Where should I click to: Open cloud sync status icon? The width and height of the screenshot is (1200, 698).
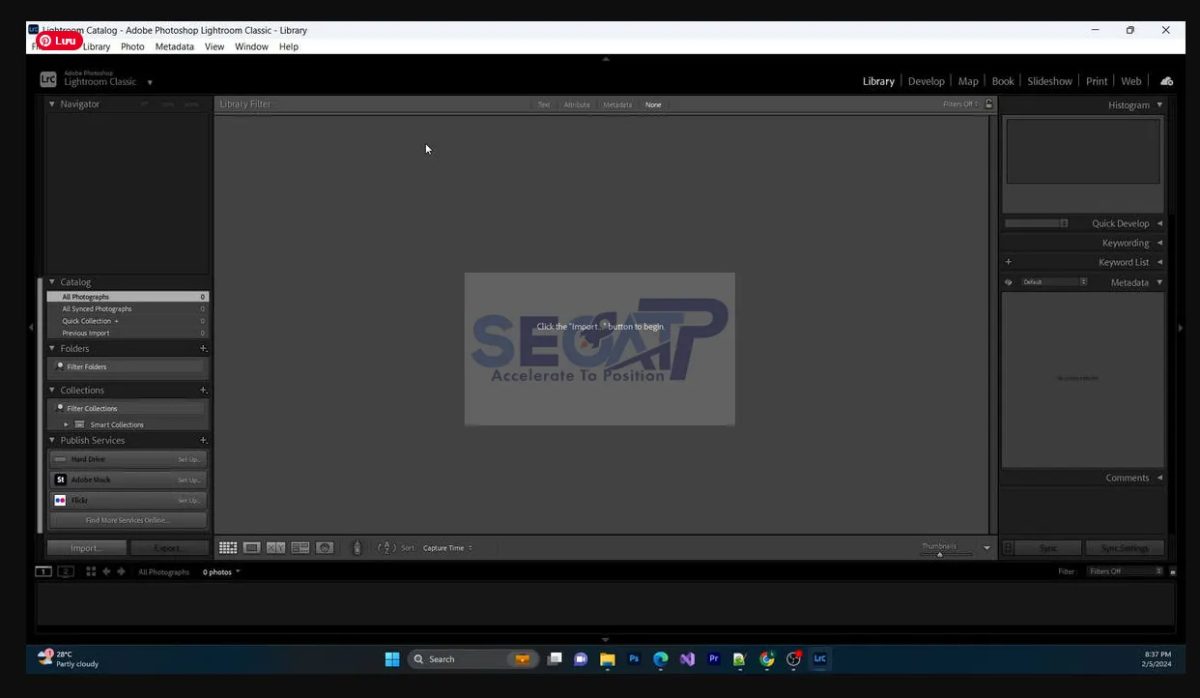[x=1166, y=81]
